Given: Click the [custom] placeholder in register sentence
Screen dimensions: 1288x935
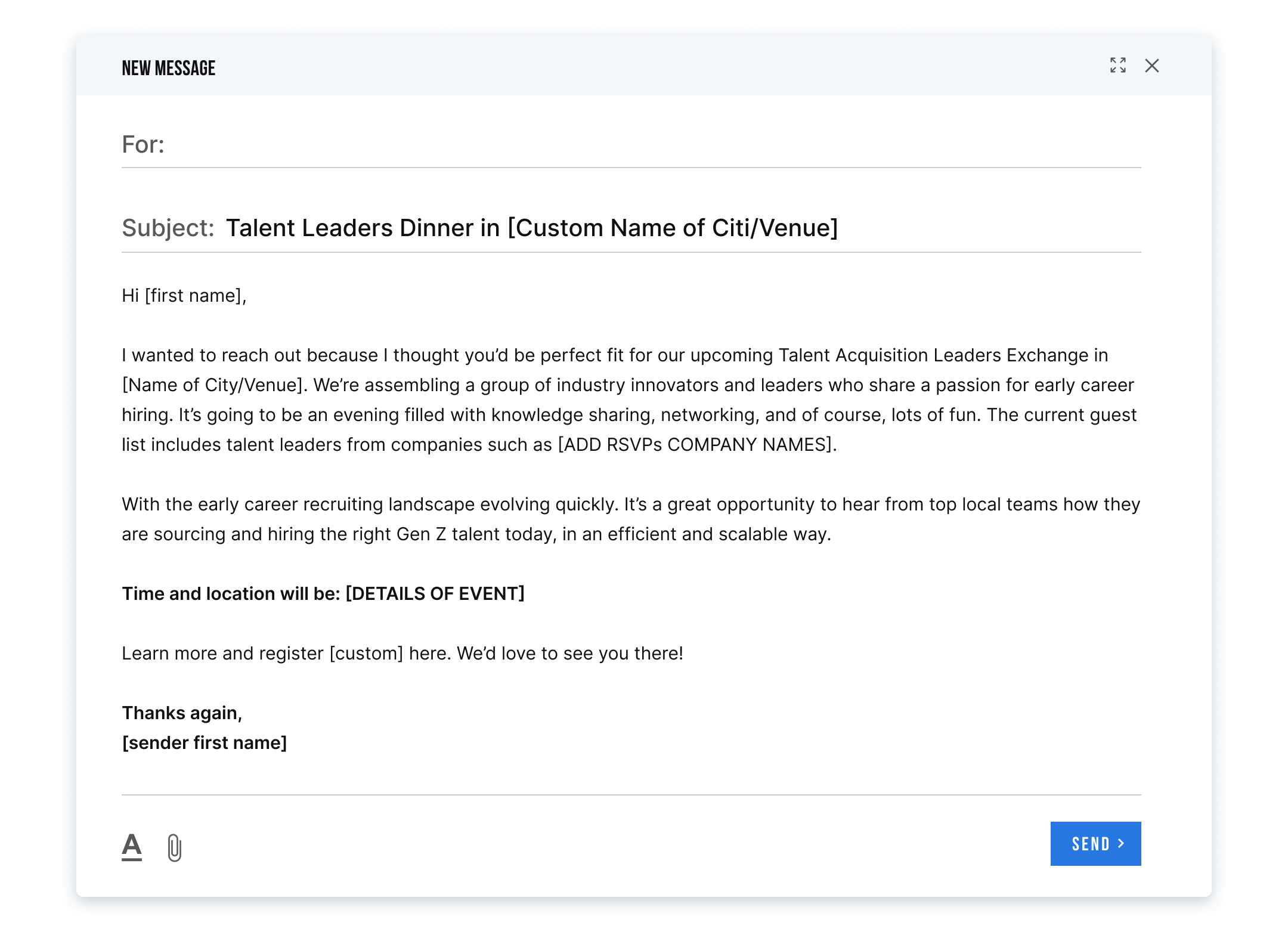Looking at the screenshot, I should click(x=366, y=654).
